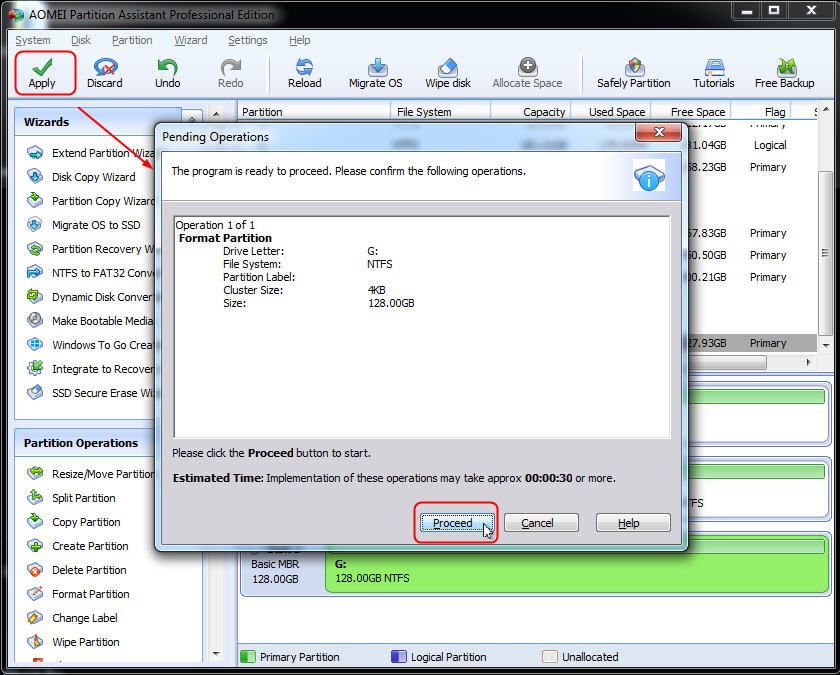840x675 pixels.
Task: Collapse the Wizards panel
Action: click(x=192, y=117)
